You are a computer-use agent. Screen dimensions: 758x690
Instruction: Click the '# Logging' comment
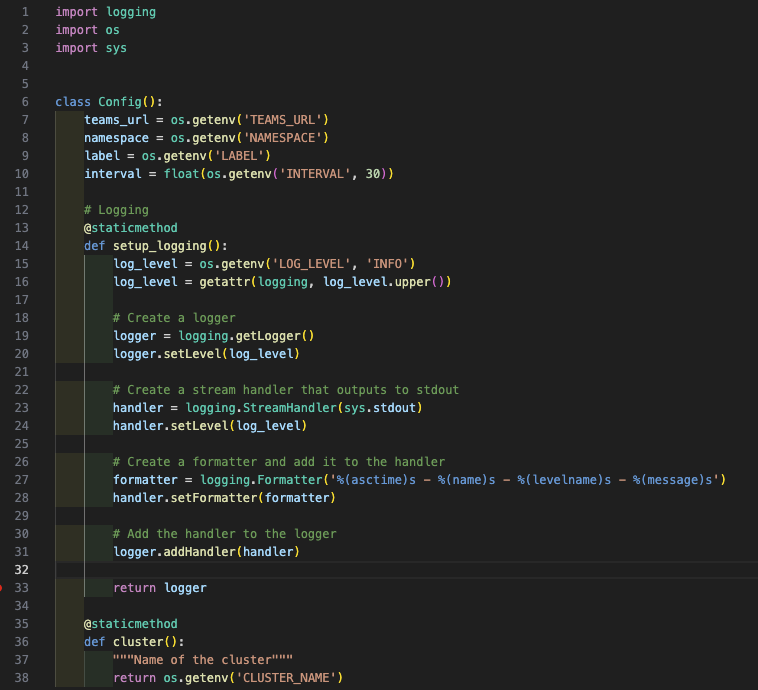(x=117, y=210)
